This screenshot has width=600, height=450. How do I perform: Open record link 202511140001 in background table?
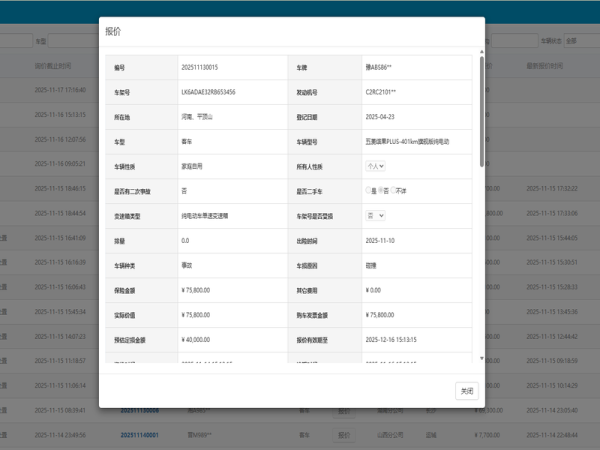click(139, 435)
